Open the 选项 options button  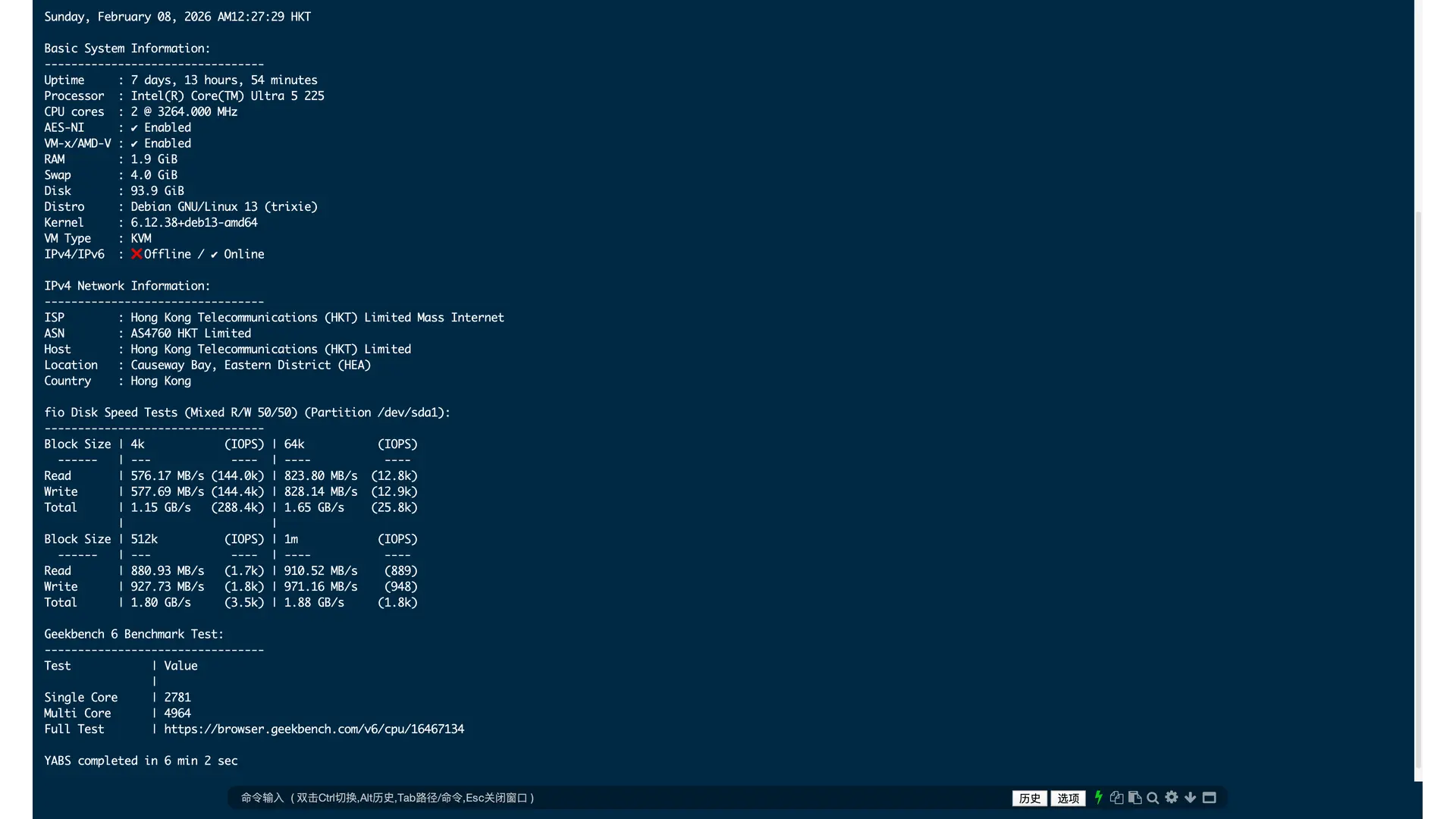(1068, 798)
